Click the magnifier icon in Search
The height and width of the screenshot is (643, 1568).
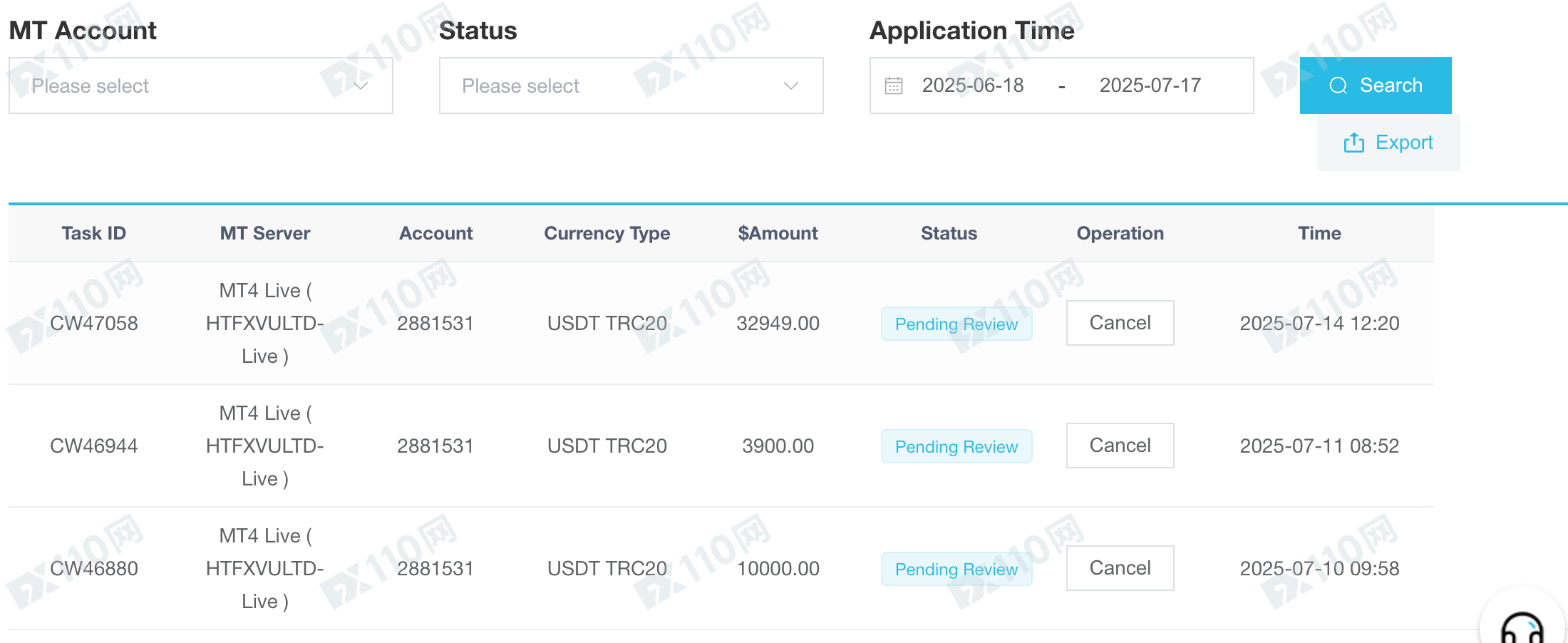click(1338, 86)
